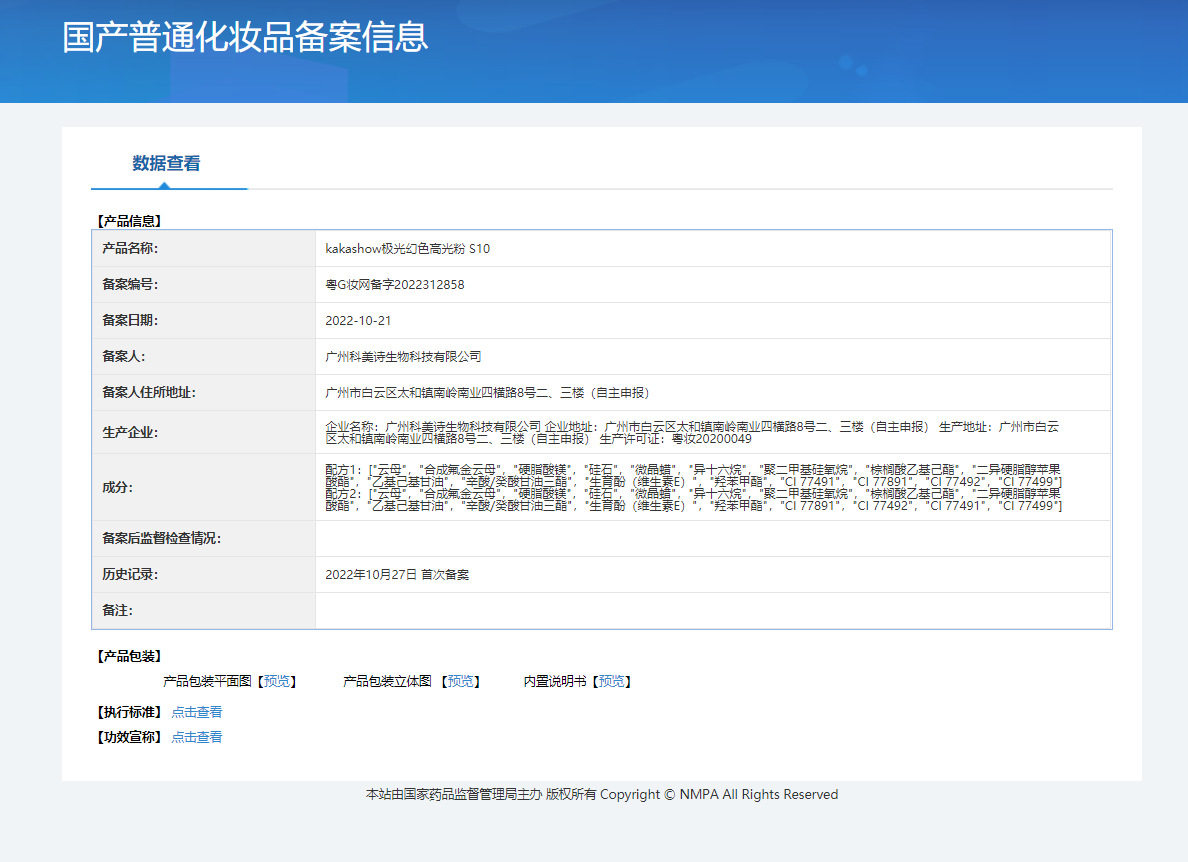Select the 数据查看 tab
1188x862 pixels.
coord(167,164)
